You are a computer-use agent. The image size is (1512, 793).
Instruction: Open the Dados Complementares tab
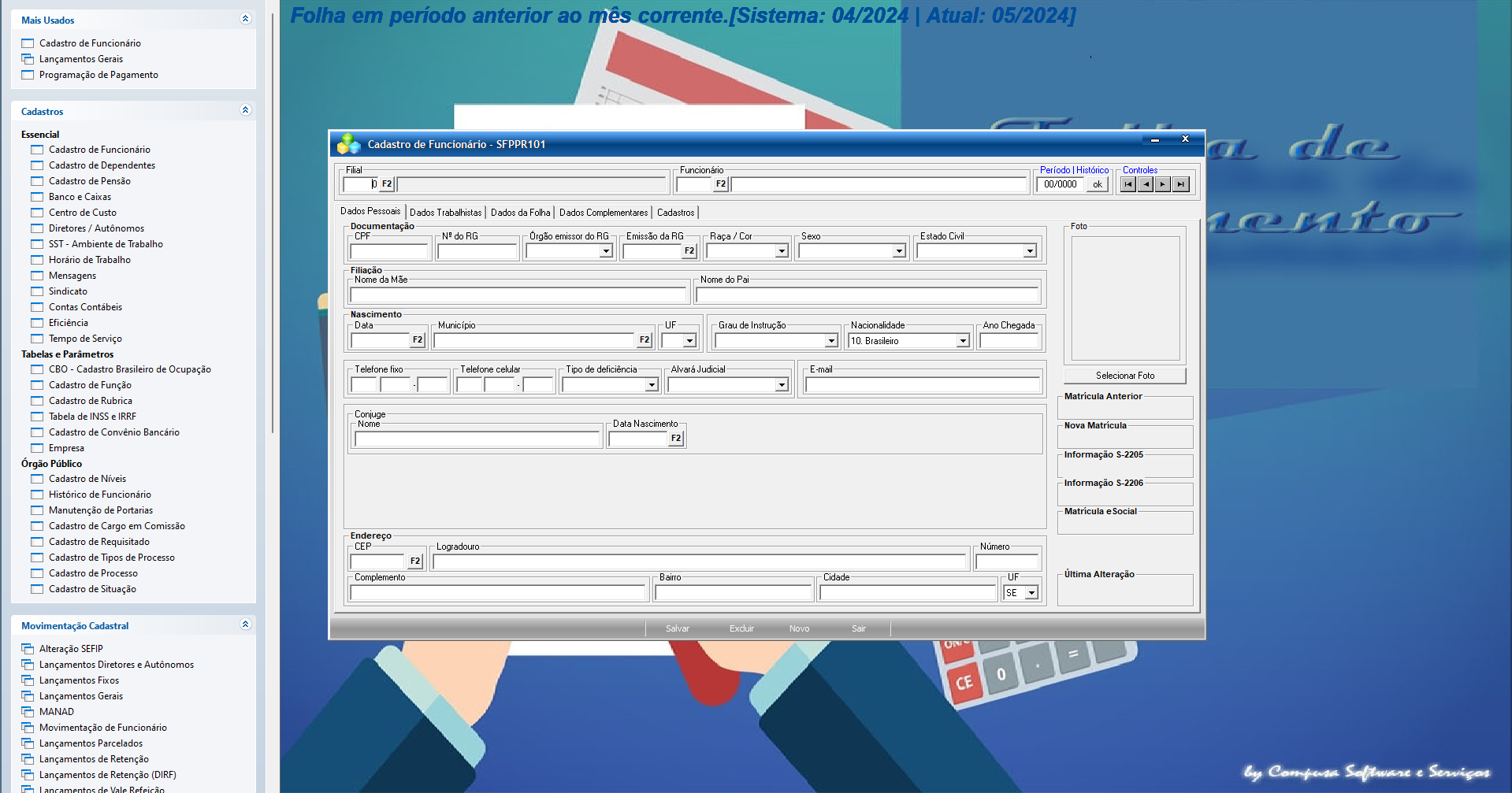[x=604, y=213]
